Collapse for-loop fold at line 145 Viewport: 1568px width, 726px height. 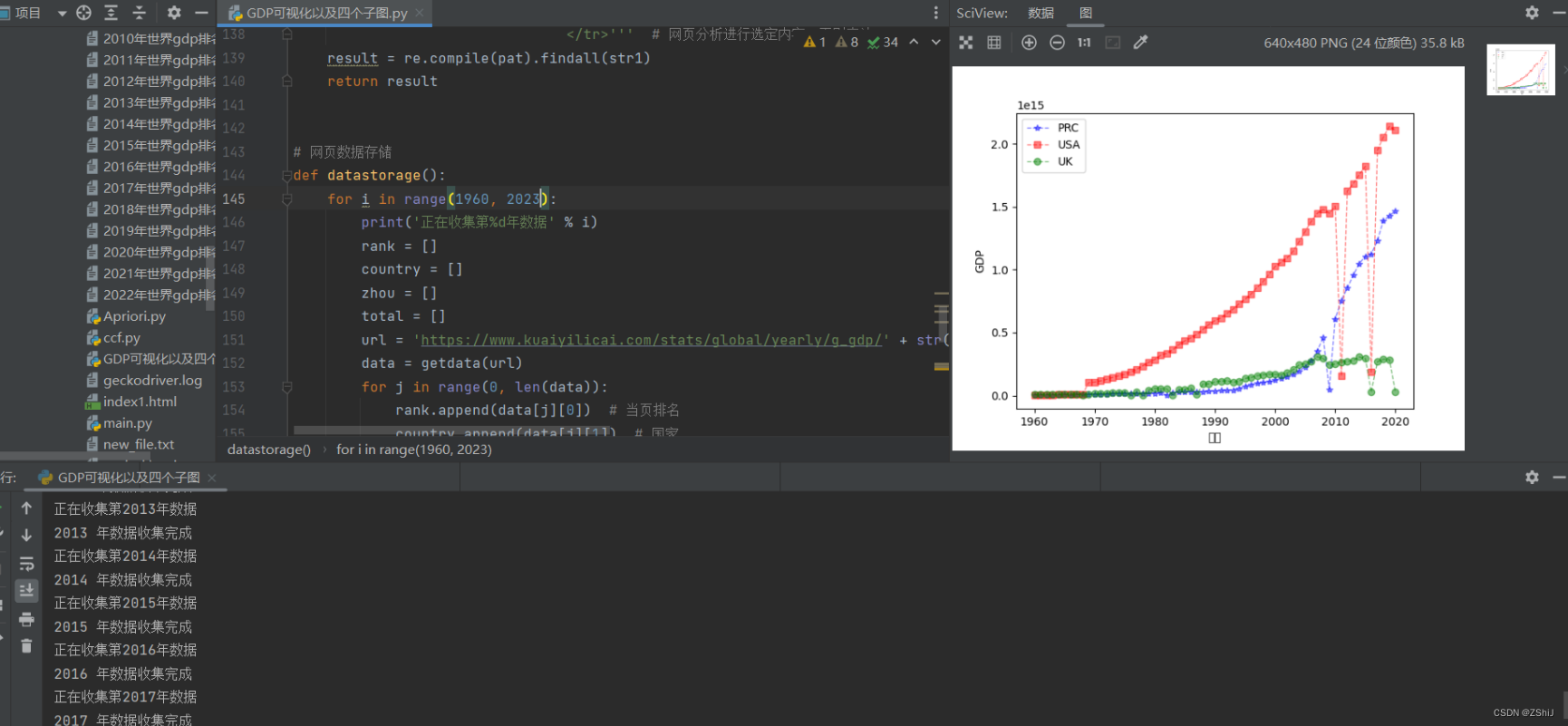tap(286, 198)
